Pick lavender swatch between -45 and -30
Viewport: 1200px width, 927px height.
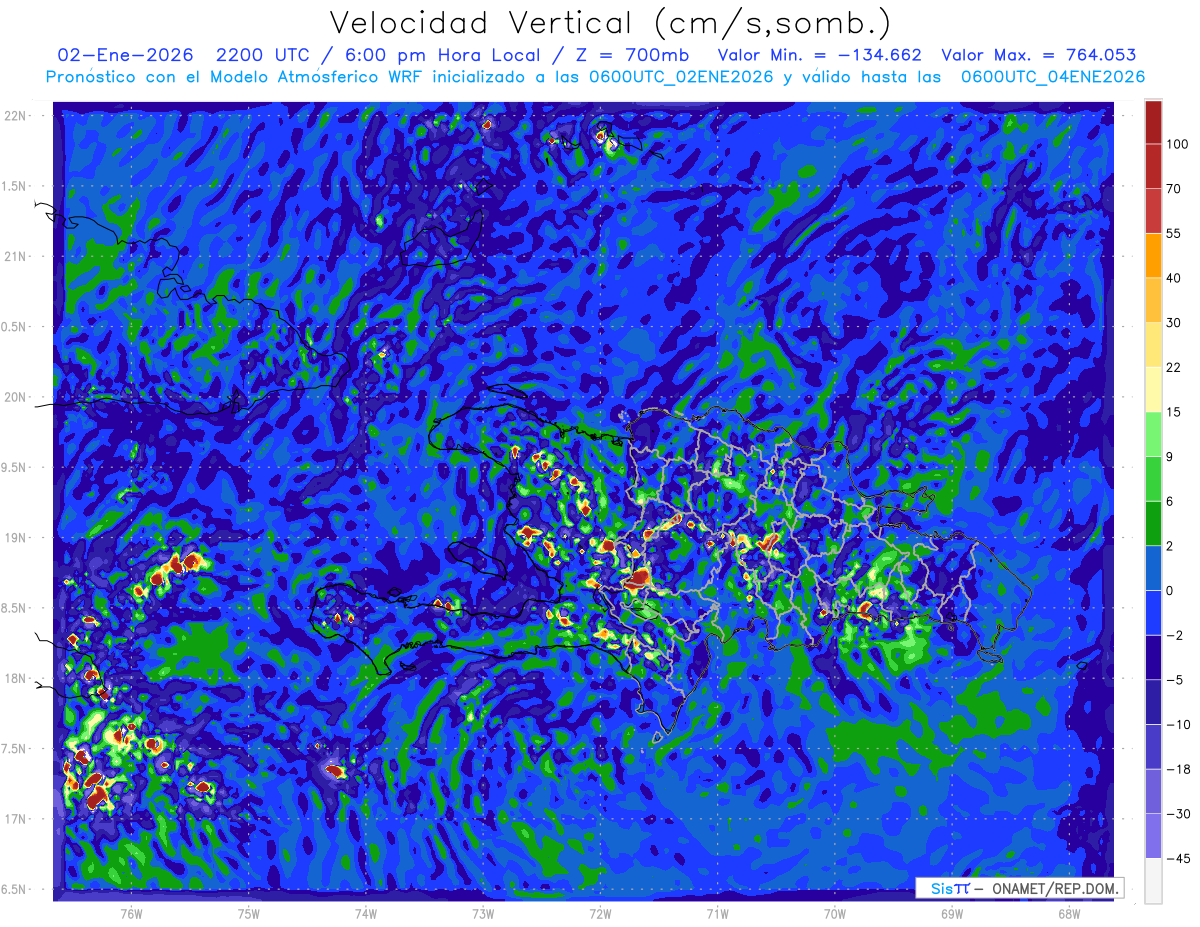pyautogui.click(x=1153, y=835)
